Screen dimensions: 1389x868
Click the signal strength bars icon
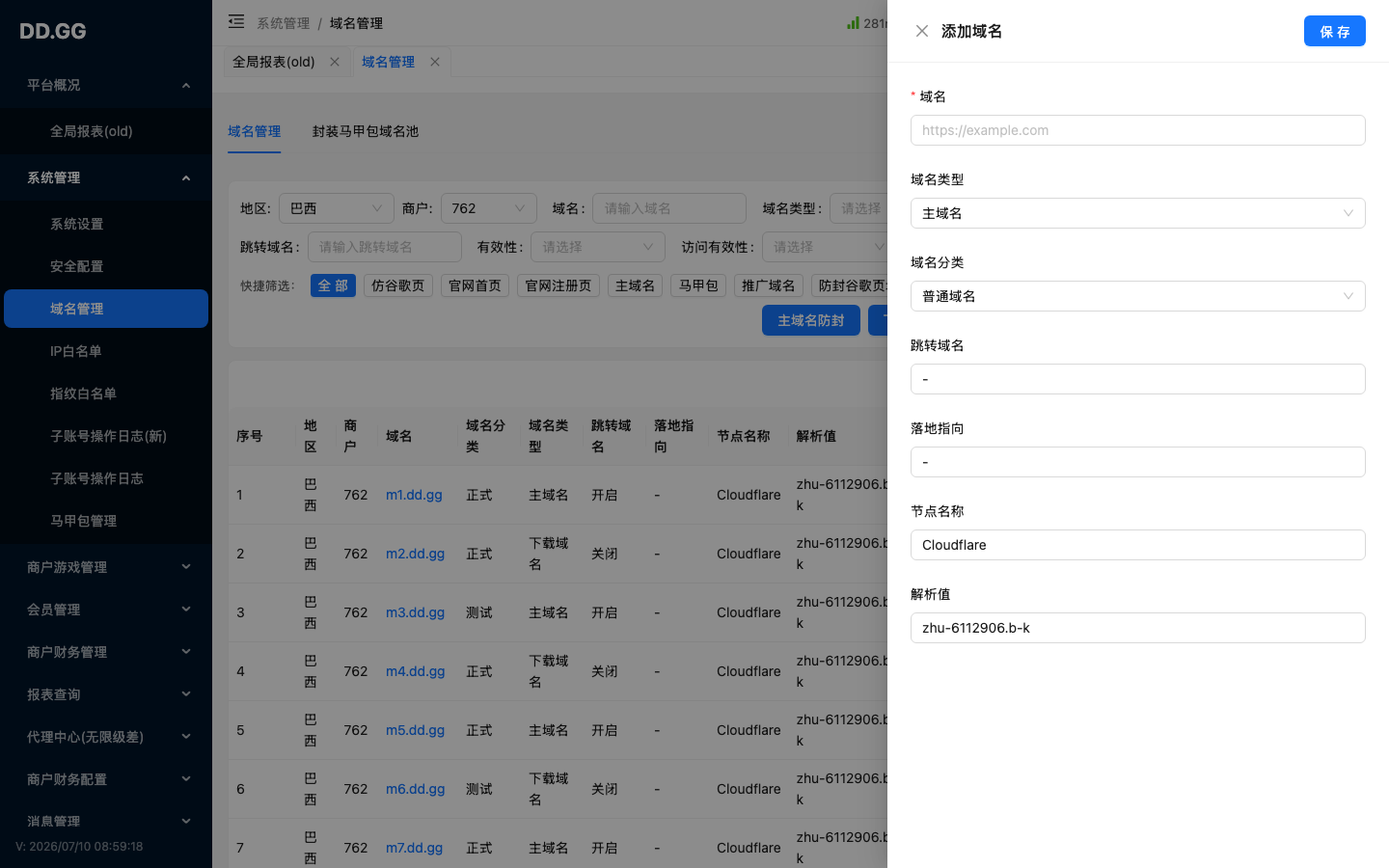tap(853, 22)
